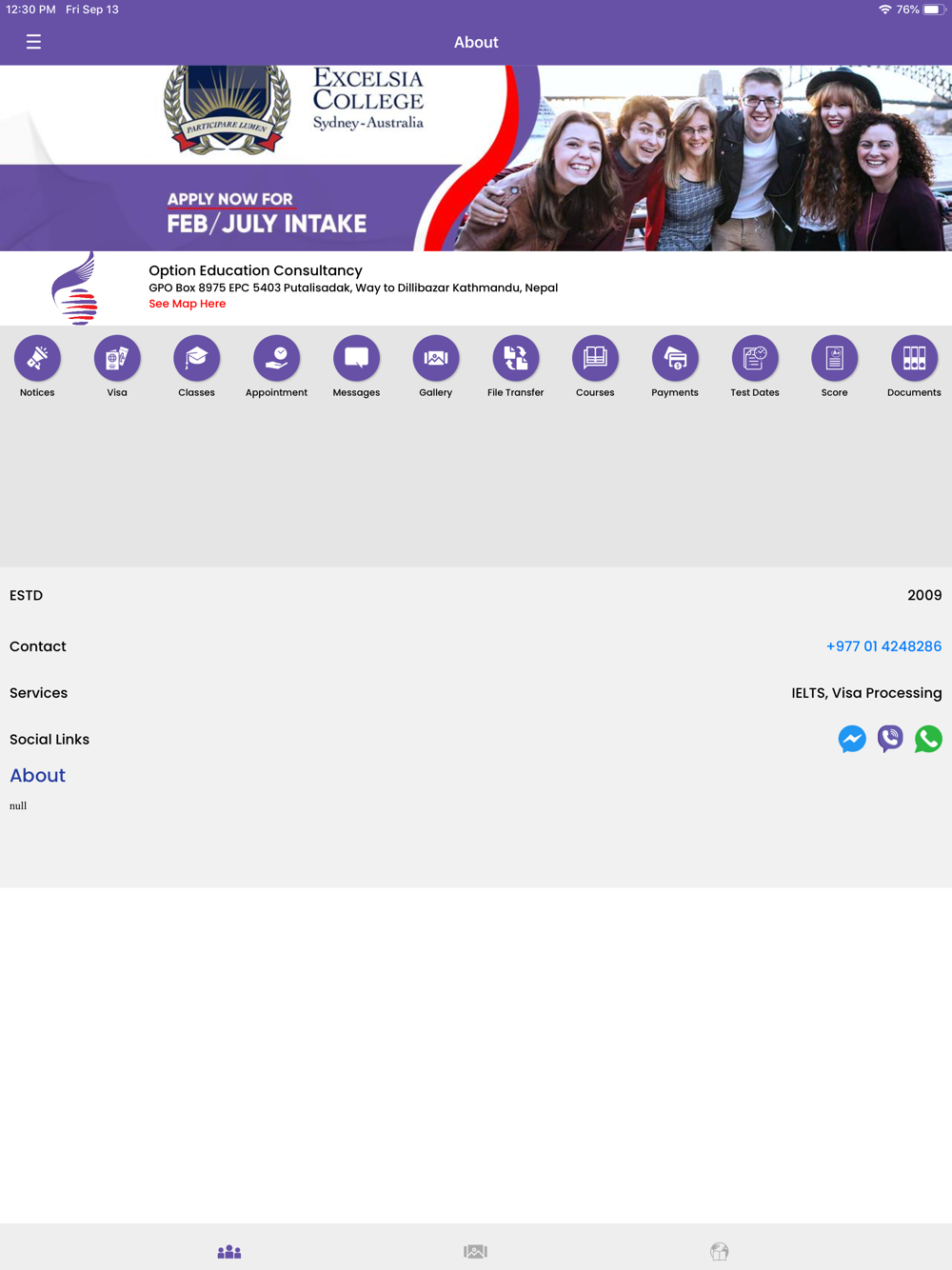
Task: Tap the Facebook Messenger social link
Action: coord(852,739)
